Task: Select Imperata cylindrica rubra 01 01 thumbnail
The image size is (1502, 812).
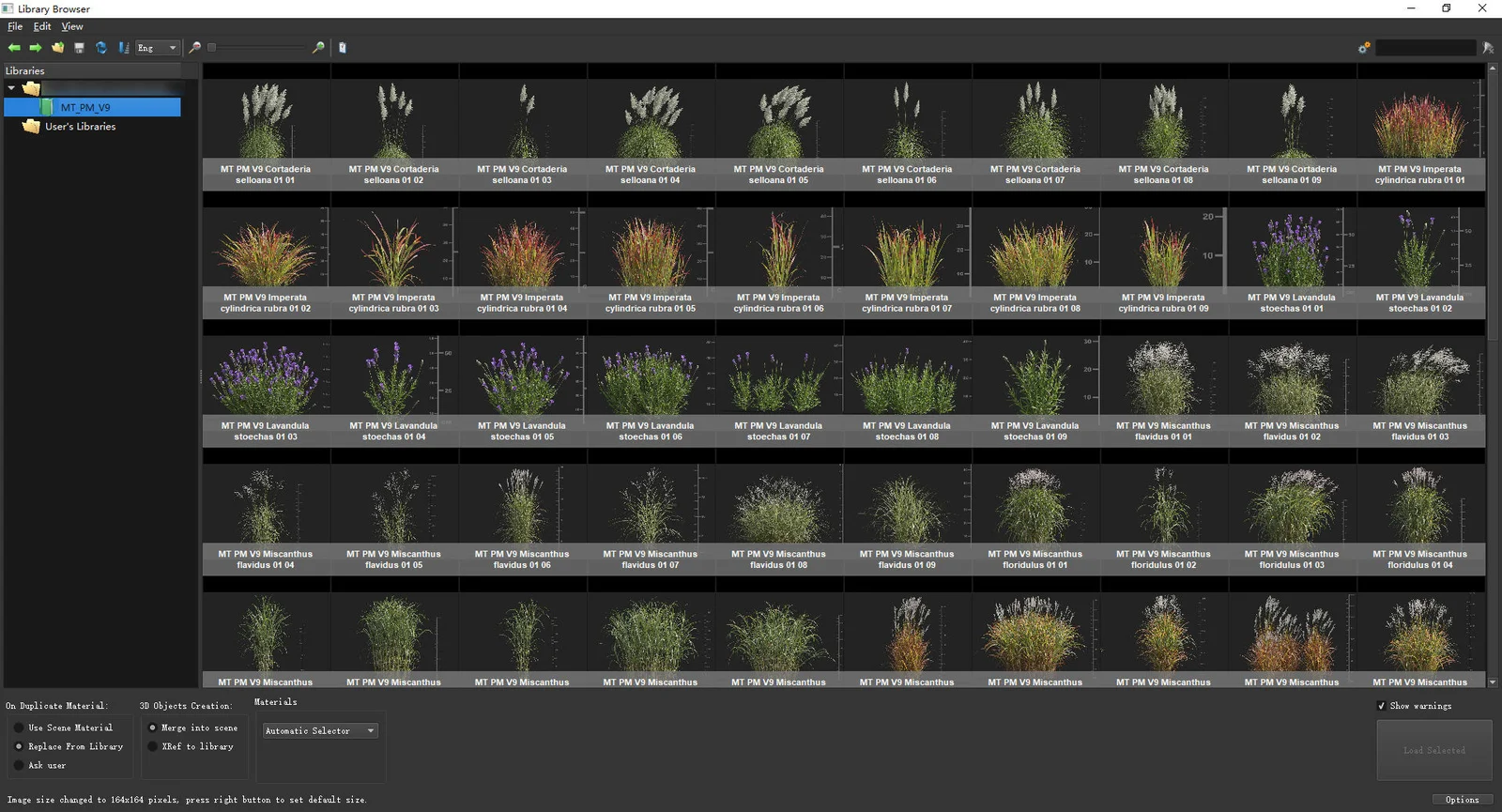Action: 1420,127
